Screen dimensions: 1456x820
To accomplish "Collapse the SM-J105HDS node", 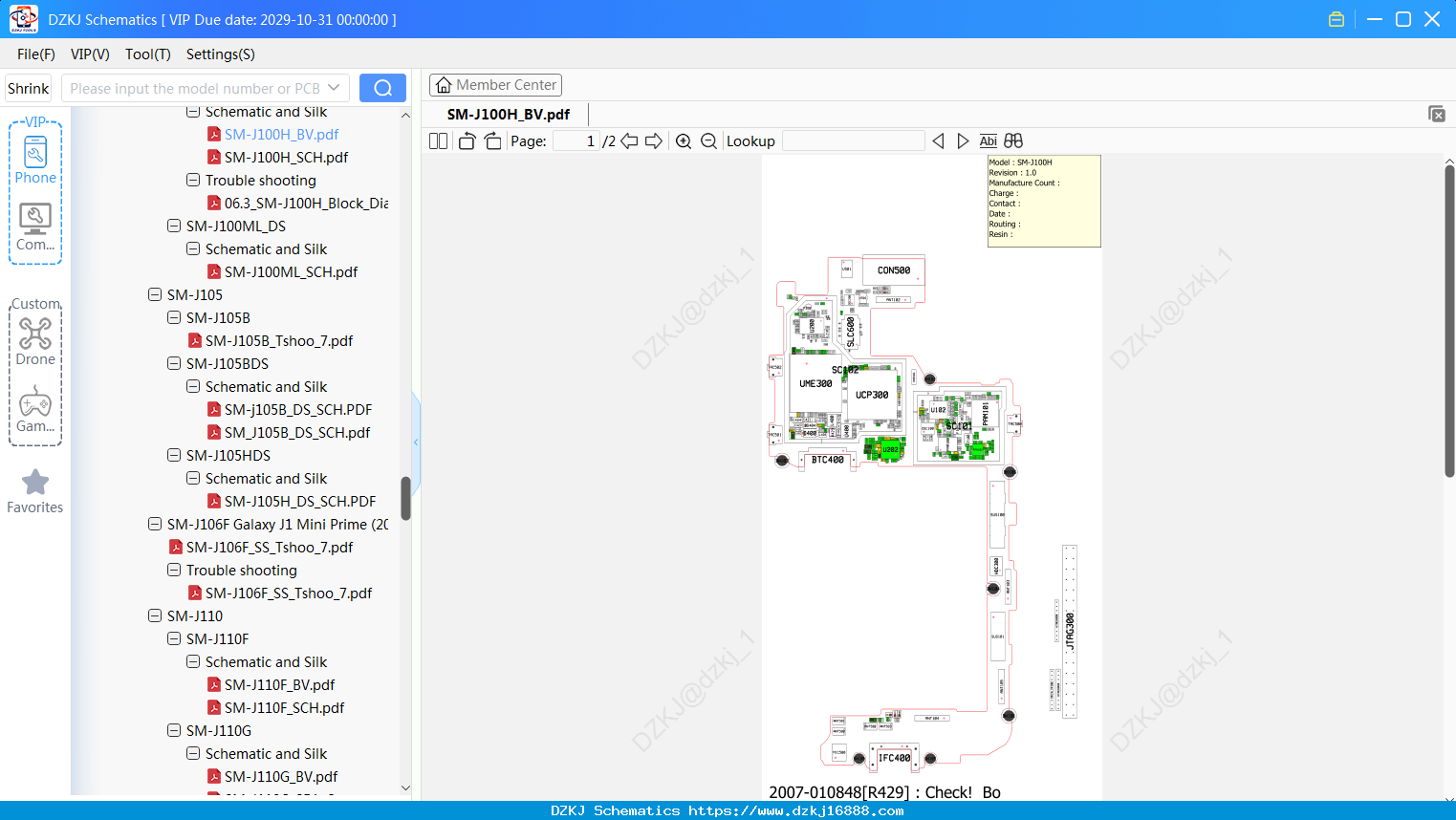I will point(174,455).
